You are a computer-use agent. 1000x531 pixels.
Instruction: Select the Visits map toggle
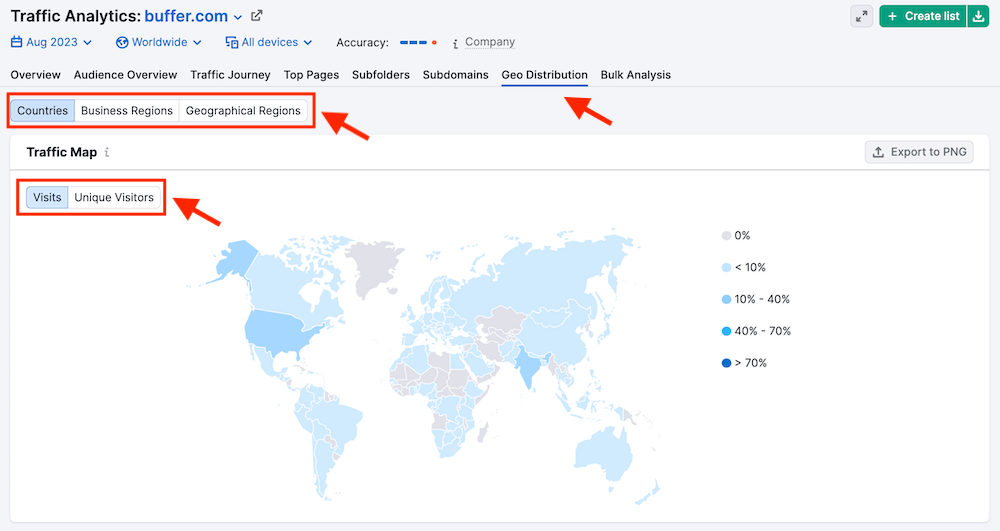click(x=47, y=197)
